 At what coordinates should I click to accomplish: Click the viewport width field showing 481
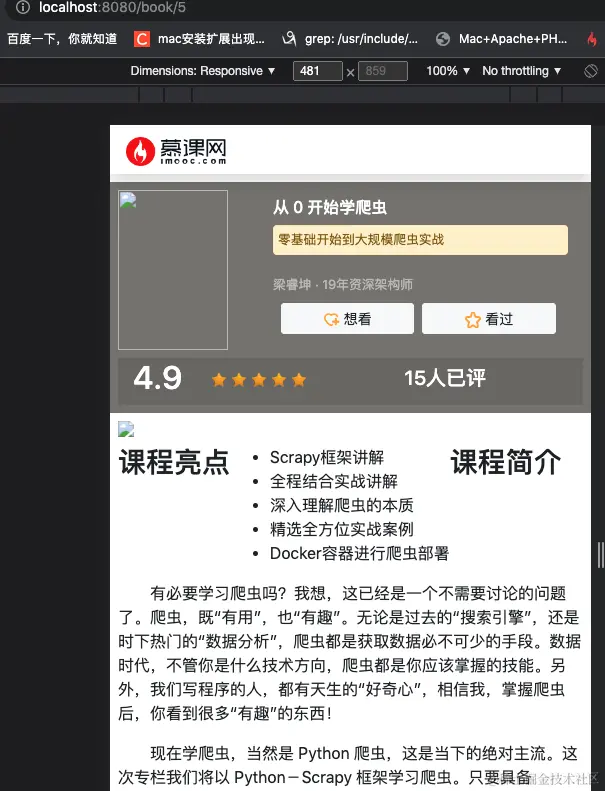317,71
